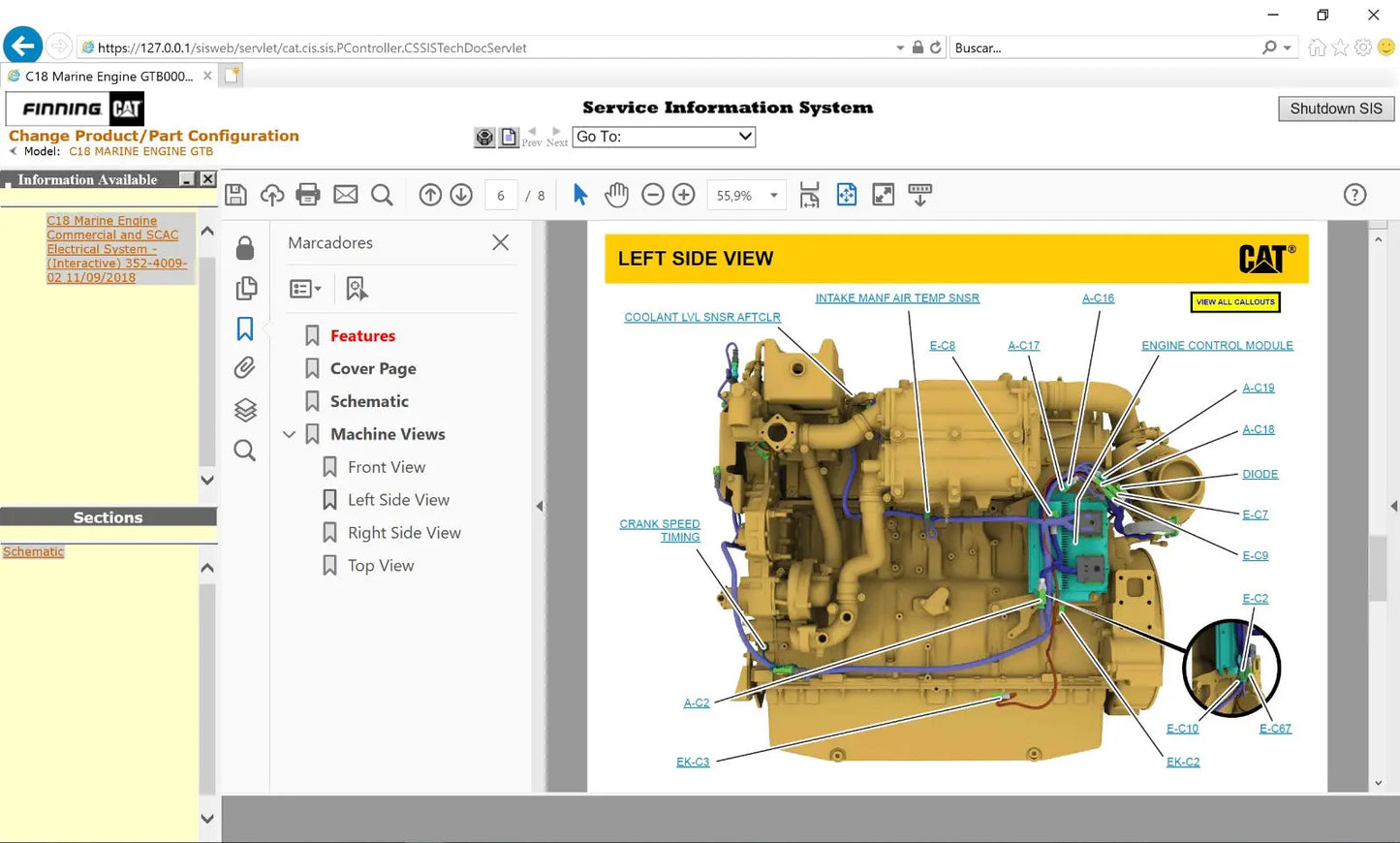Open the layers panel icon
The height and width of the screenshot is (843, 1400).
click(x=245, y=410)
